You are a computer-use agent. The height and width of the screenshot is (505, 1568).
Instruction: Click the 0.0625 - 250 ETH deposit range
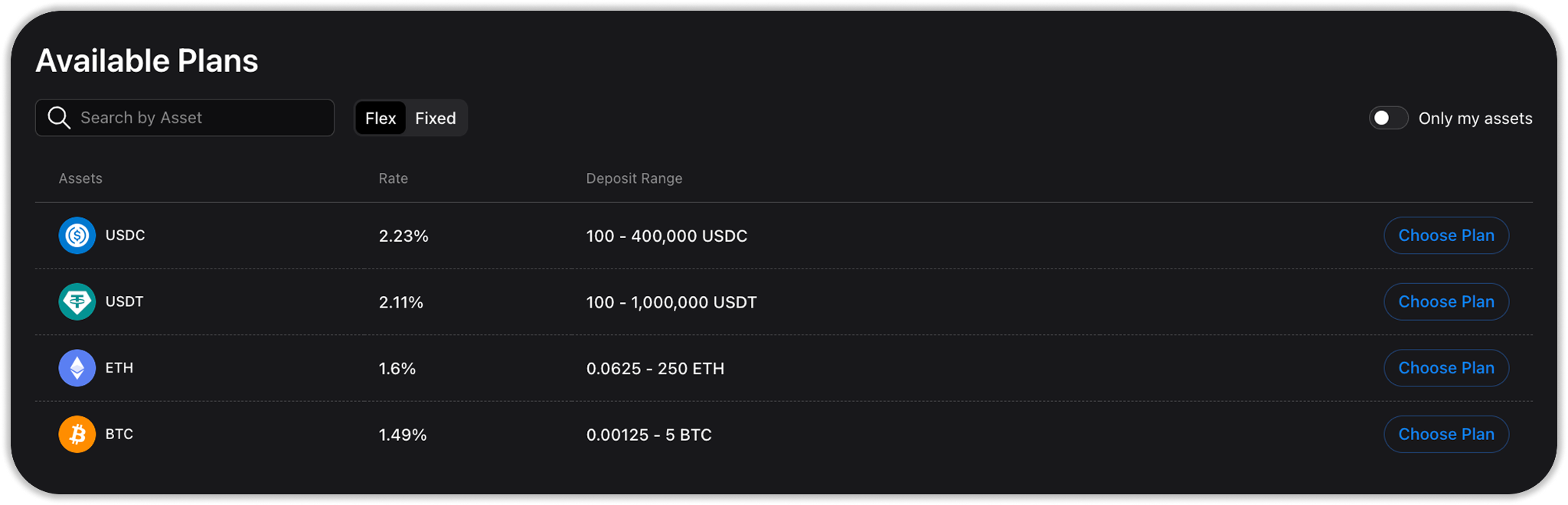[x=655, y=369]
